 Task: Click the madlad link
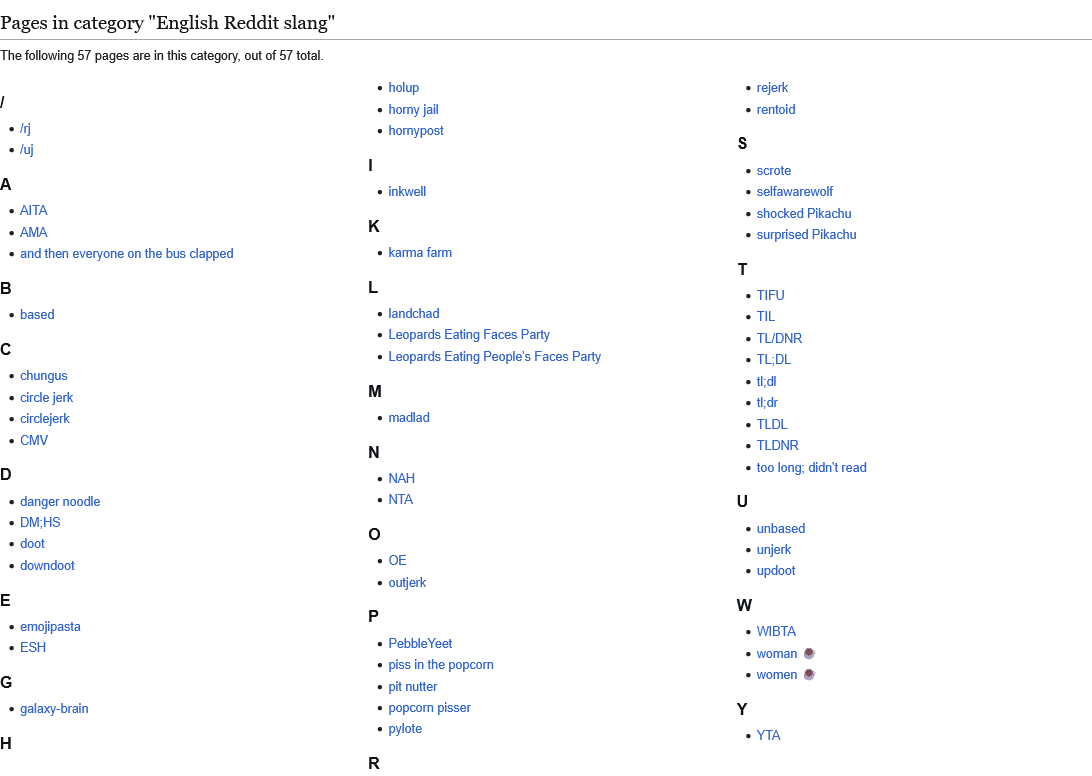(x=409, y=417)
